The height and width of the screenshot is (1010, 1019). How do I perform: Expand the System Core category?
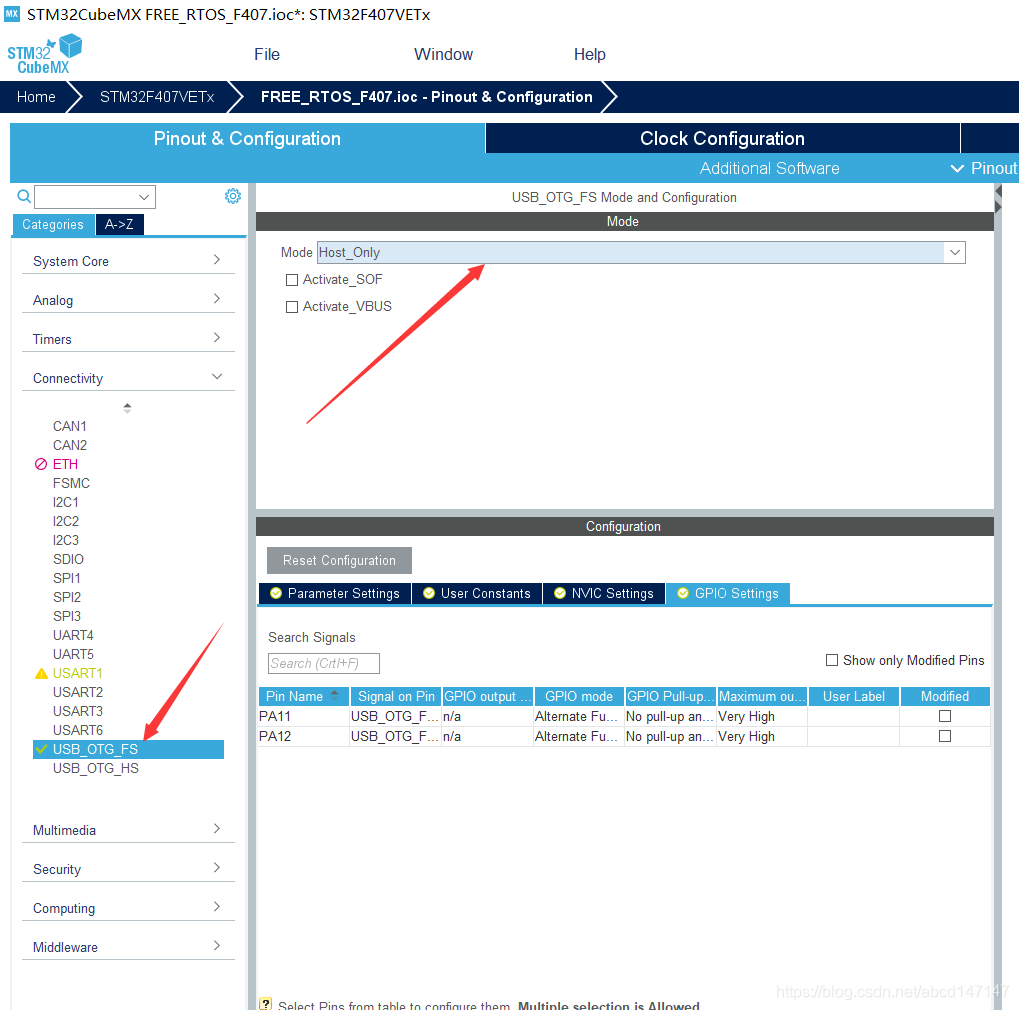click(128, 261)
